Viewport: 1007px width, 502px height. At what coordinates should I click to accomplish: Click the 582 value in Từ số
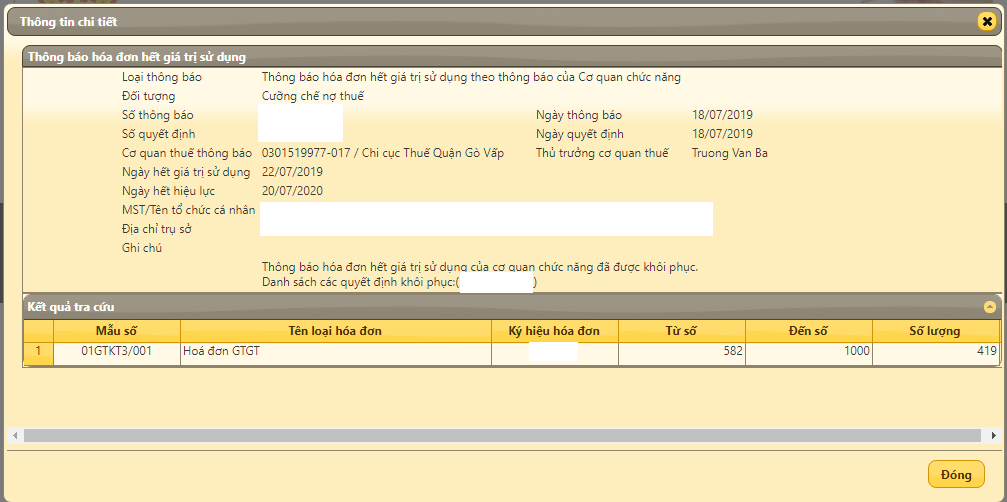pos(731,352)
